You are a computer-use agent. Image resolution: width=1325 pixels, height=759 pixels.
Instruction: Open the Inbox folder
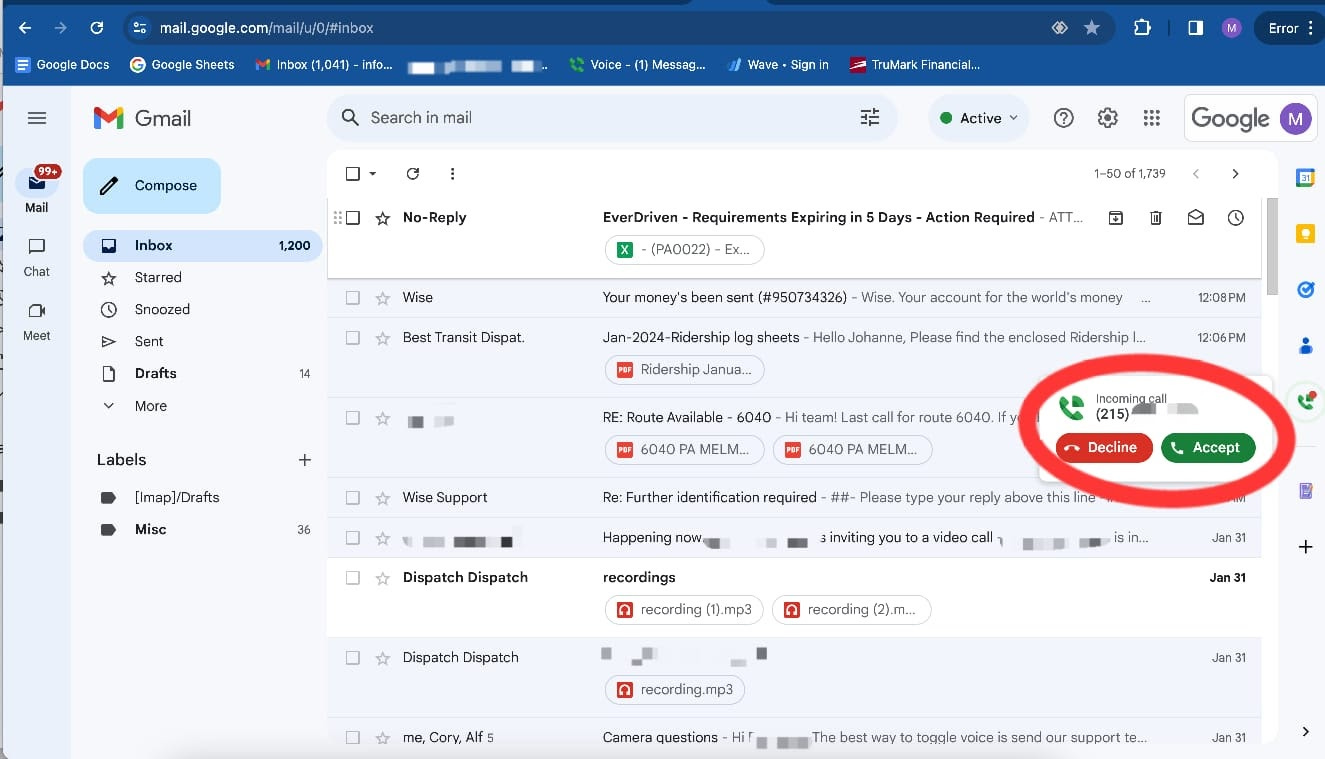(203, 246)
